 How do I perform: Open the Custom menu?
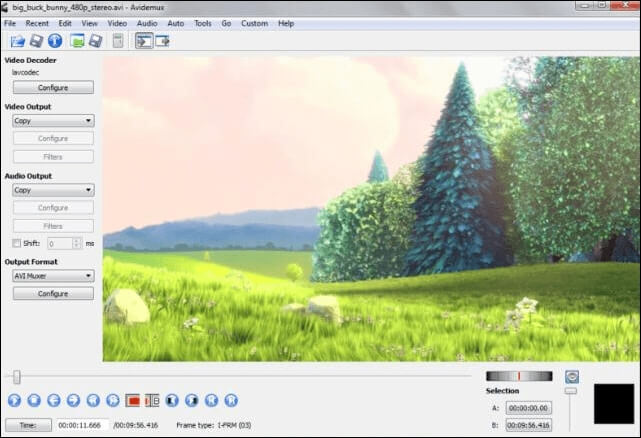tap(255, 23)
